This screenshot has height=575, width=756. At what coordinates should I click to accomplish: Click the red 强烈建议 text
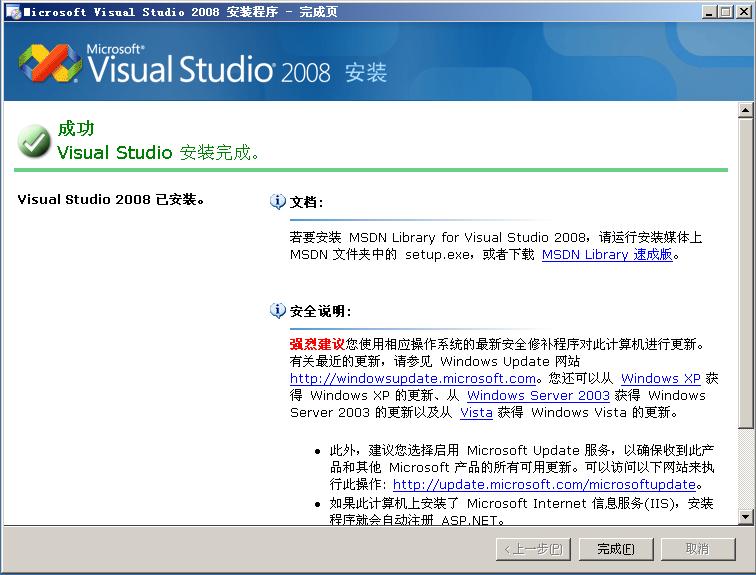click(317, 344)
